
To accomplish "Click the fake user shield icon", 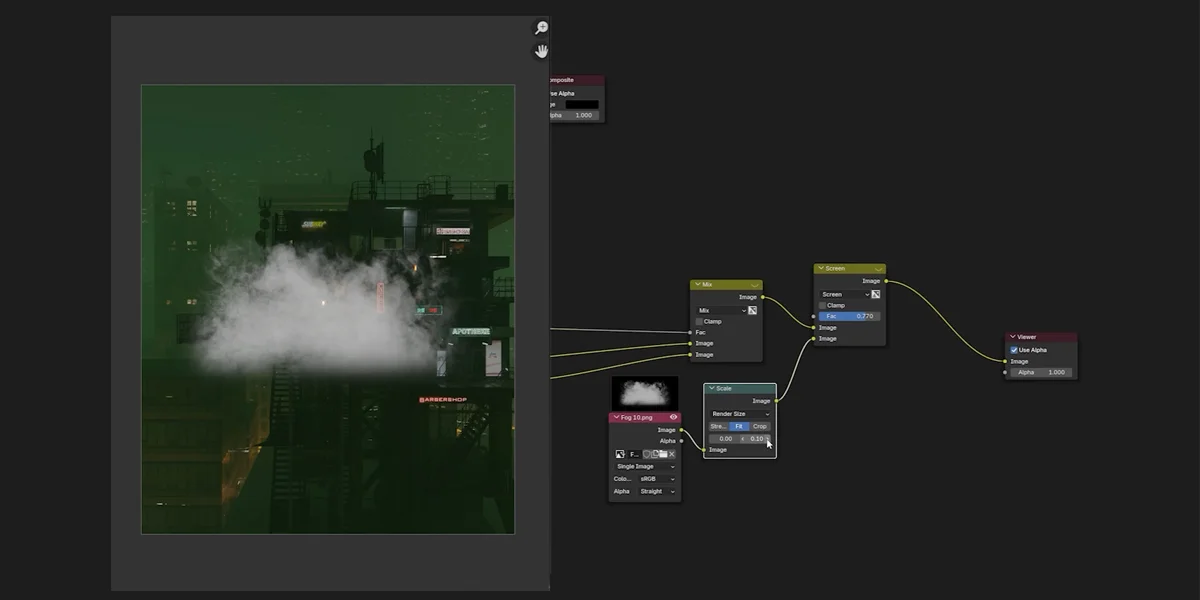I will 647,455.
